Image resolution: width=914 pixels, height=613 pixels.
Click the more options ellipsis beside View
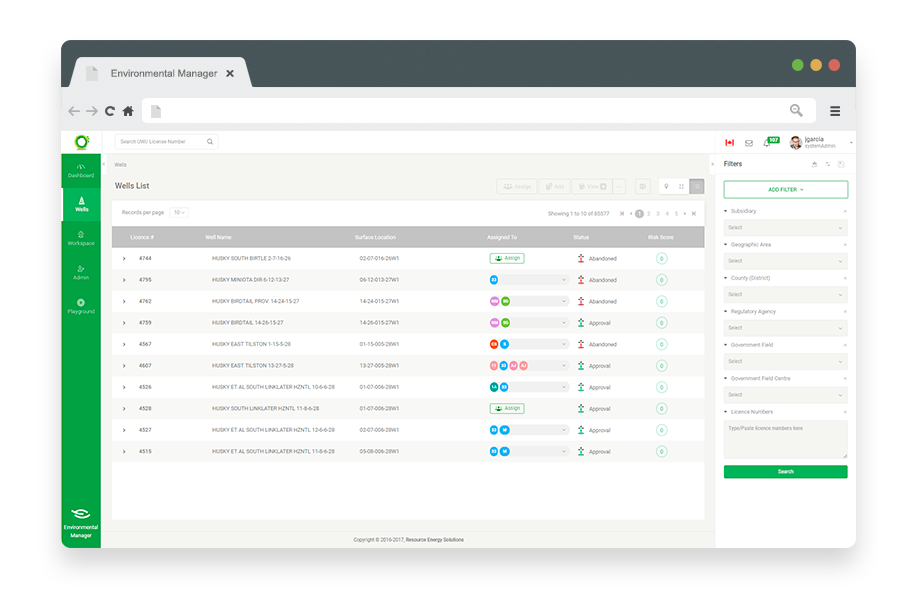(619, 186)
